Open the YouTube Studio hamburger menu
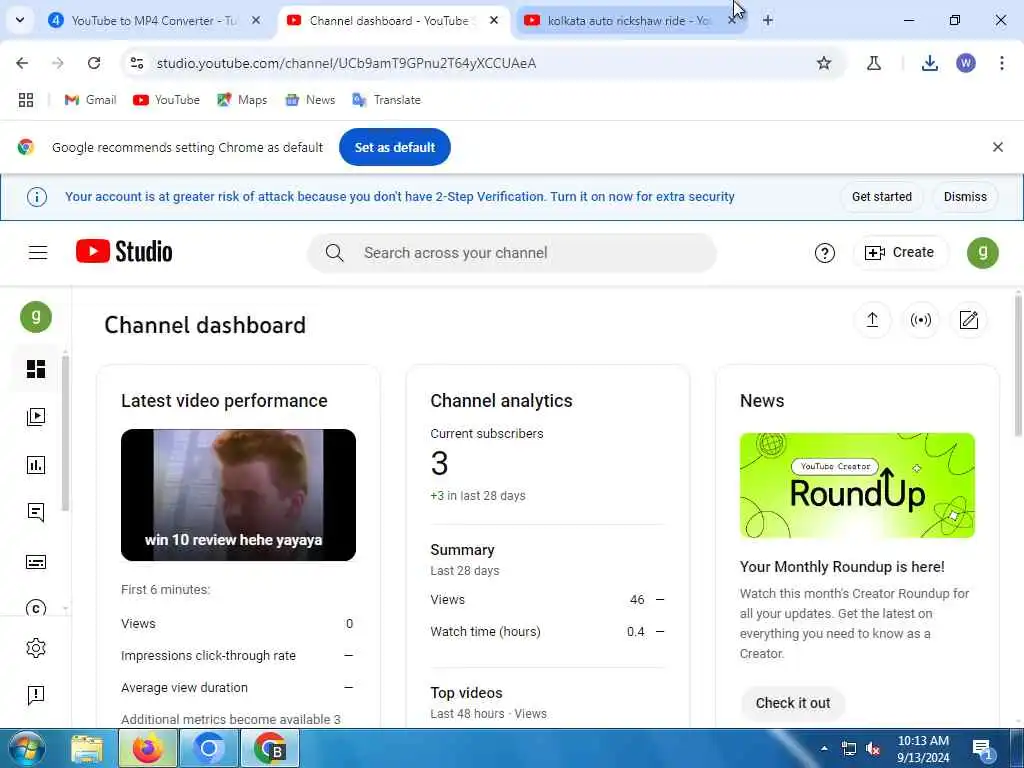The width and height of the screenshot is (1024, 768). (x=38, y=252)
